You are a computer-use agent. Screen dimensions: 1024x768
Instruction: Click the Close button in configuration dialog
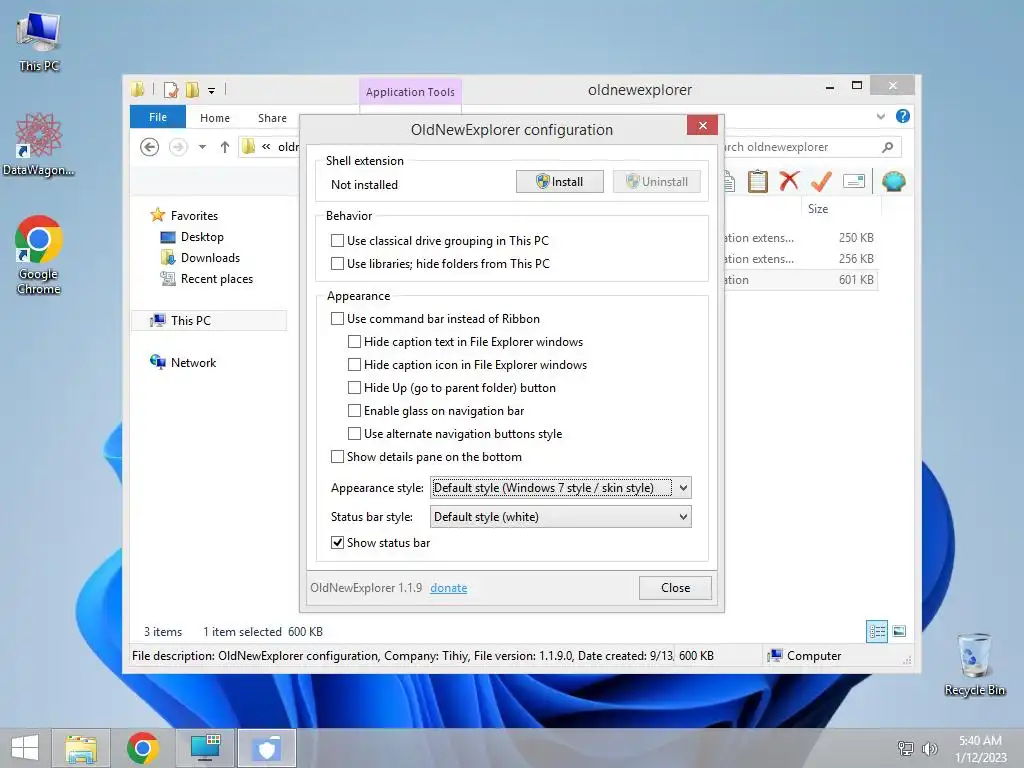pyautogui.click(x=675, y=588)
